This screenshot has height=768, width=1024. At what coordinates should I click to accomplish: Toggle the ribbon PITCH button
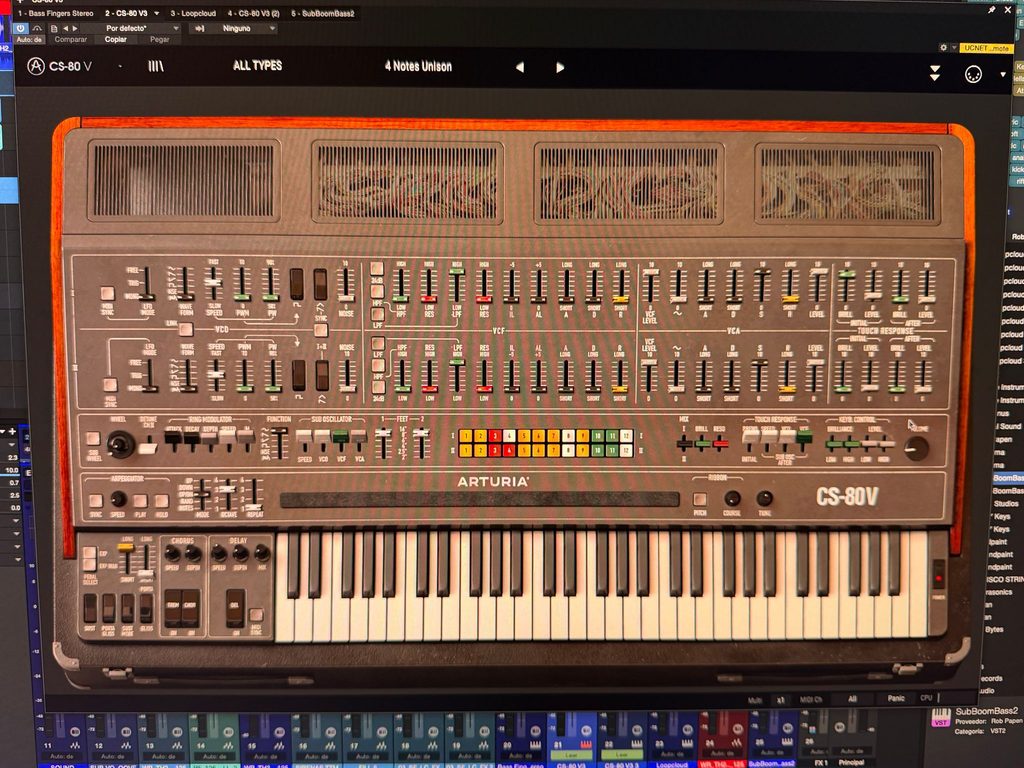pyautogui.click(x=699, y=500)
